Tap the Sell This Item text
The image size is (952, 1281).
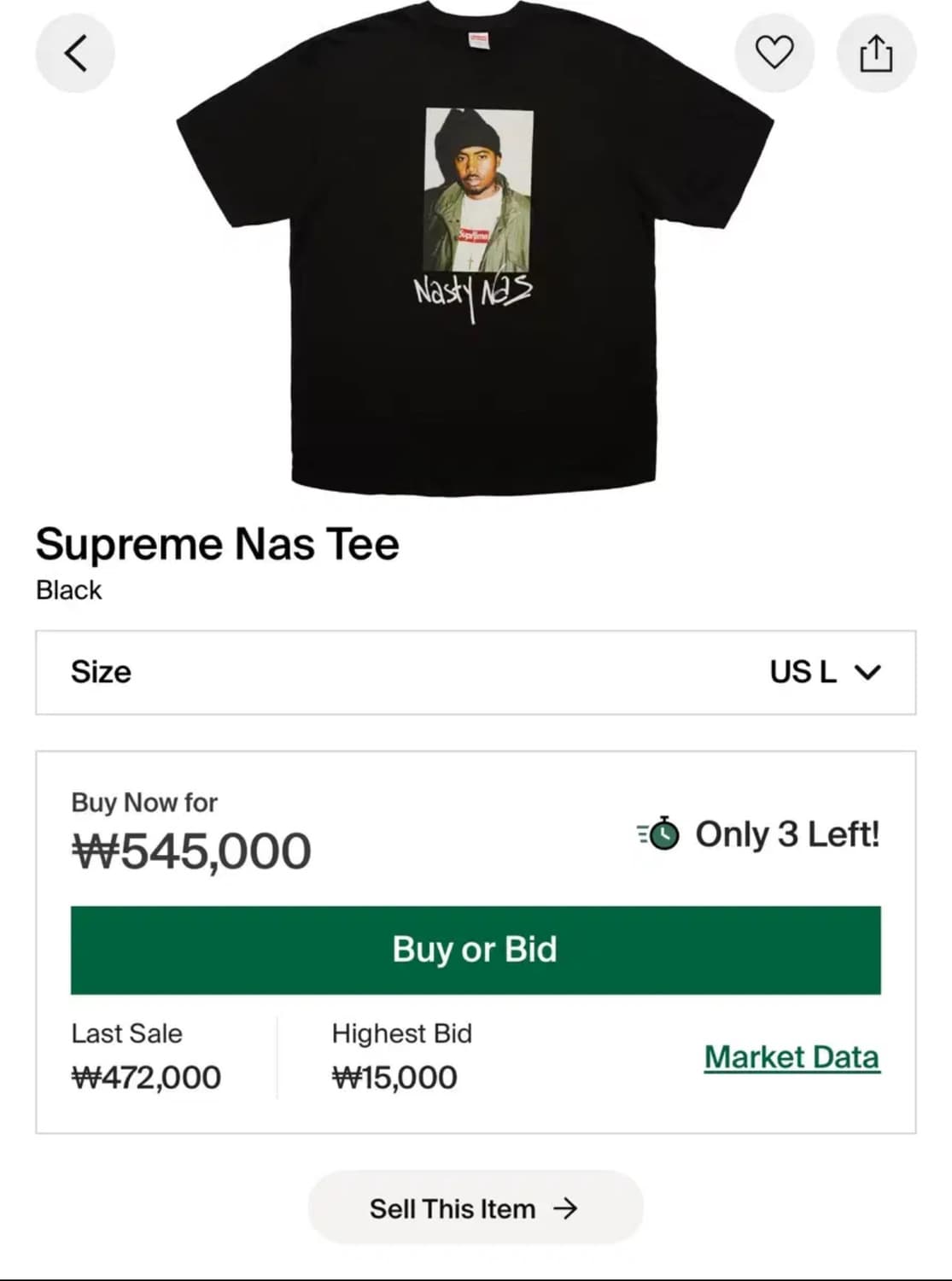[453, 1208]
